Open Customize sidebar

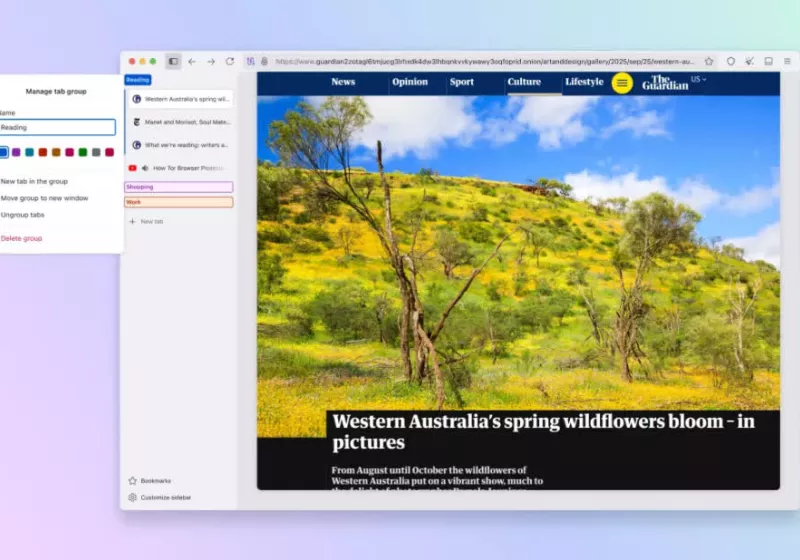[x=160, y=497]
